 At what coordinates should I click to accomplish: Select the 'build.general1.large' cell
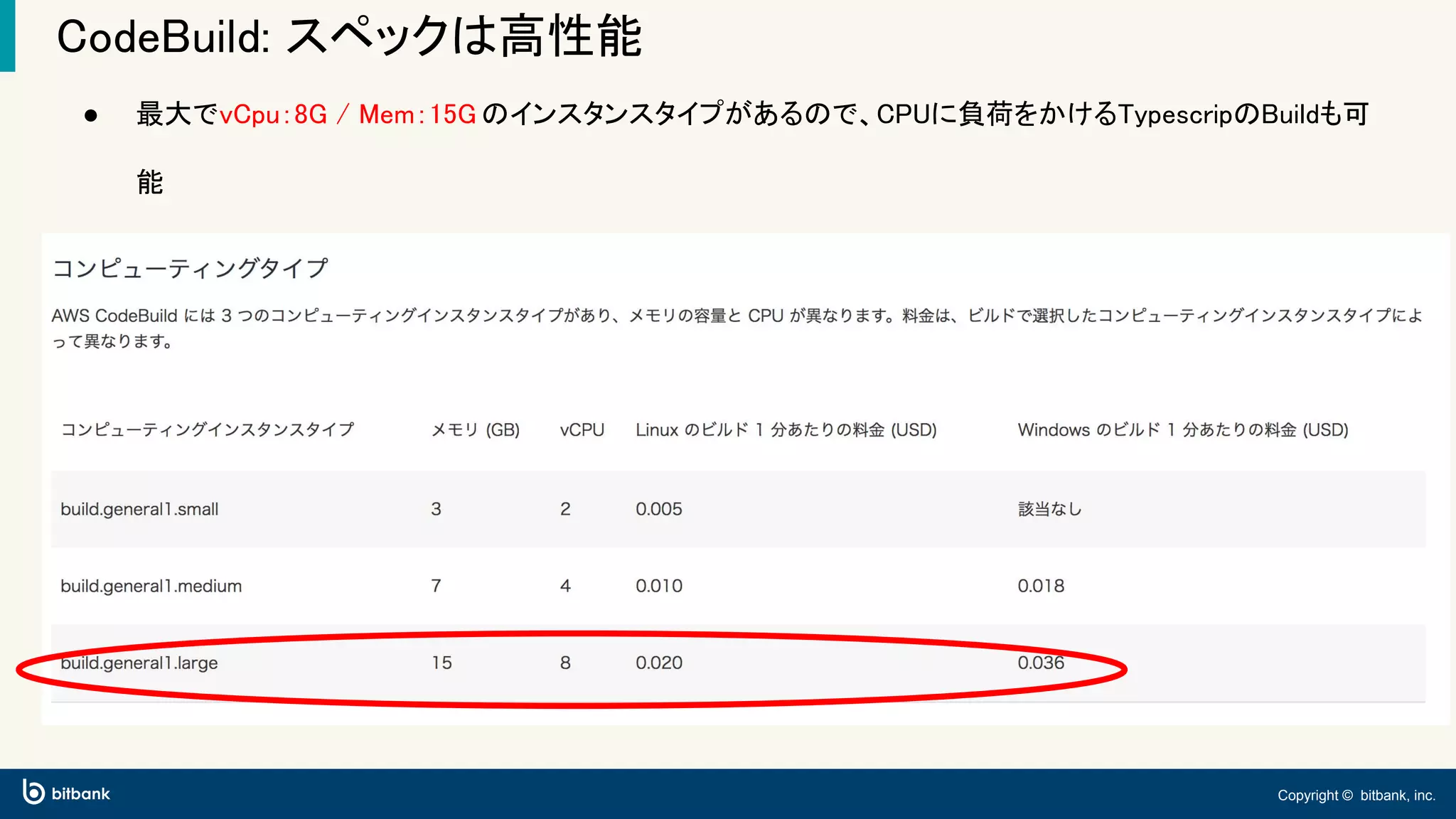pos(139,663)
